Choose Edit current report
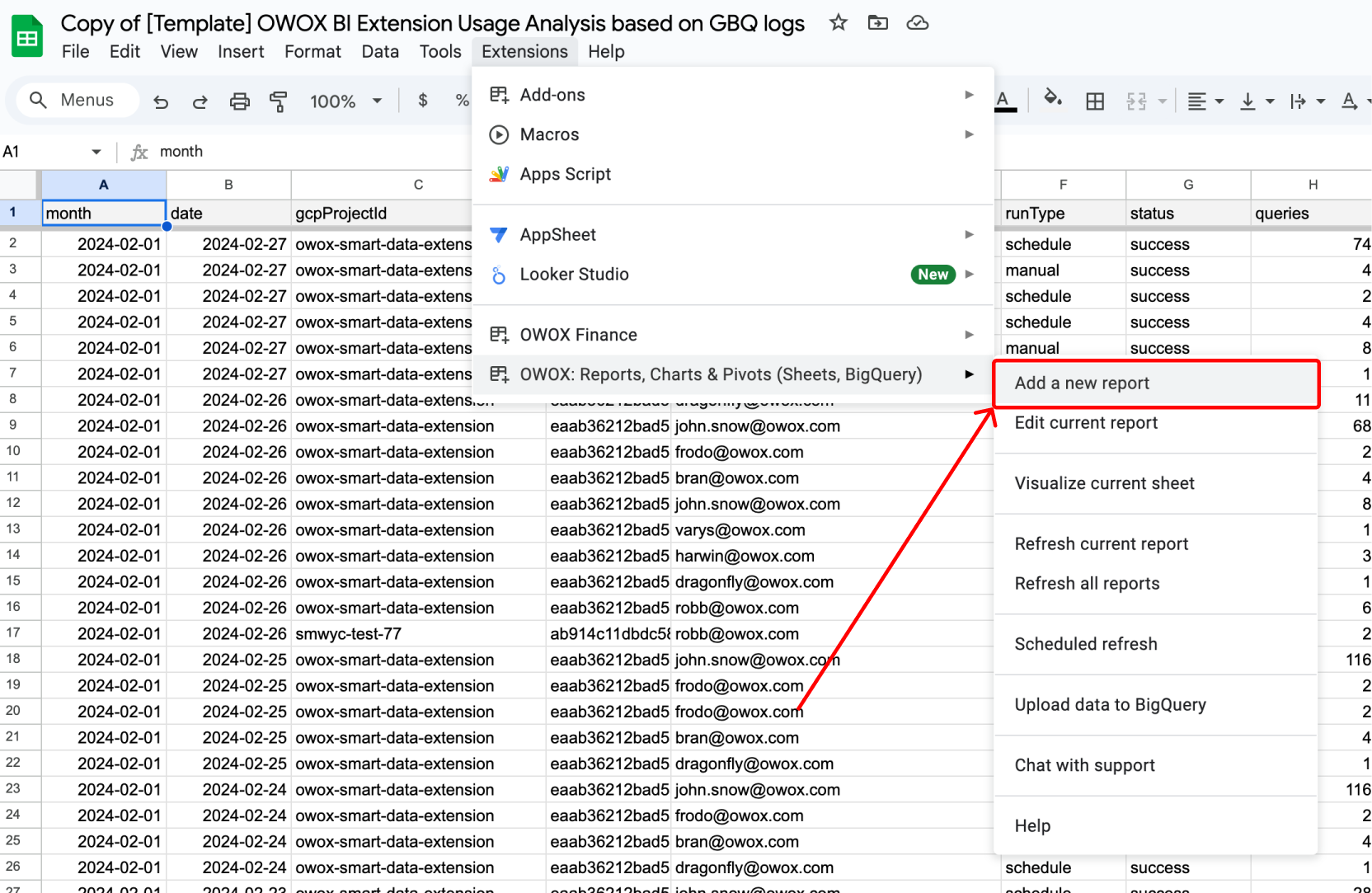Viewport: 1372px width, 893px height. (x=1156, y=423)
